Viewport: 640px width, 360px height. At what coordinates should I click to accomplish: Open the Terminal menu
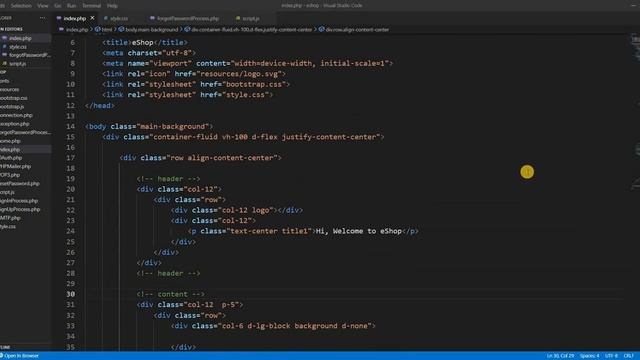click(x=91, y=6)
